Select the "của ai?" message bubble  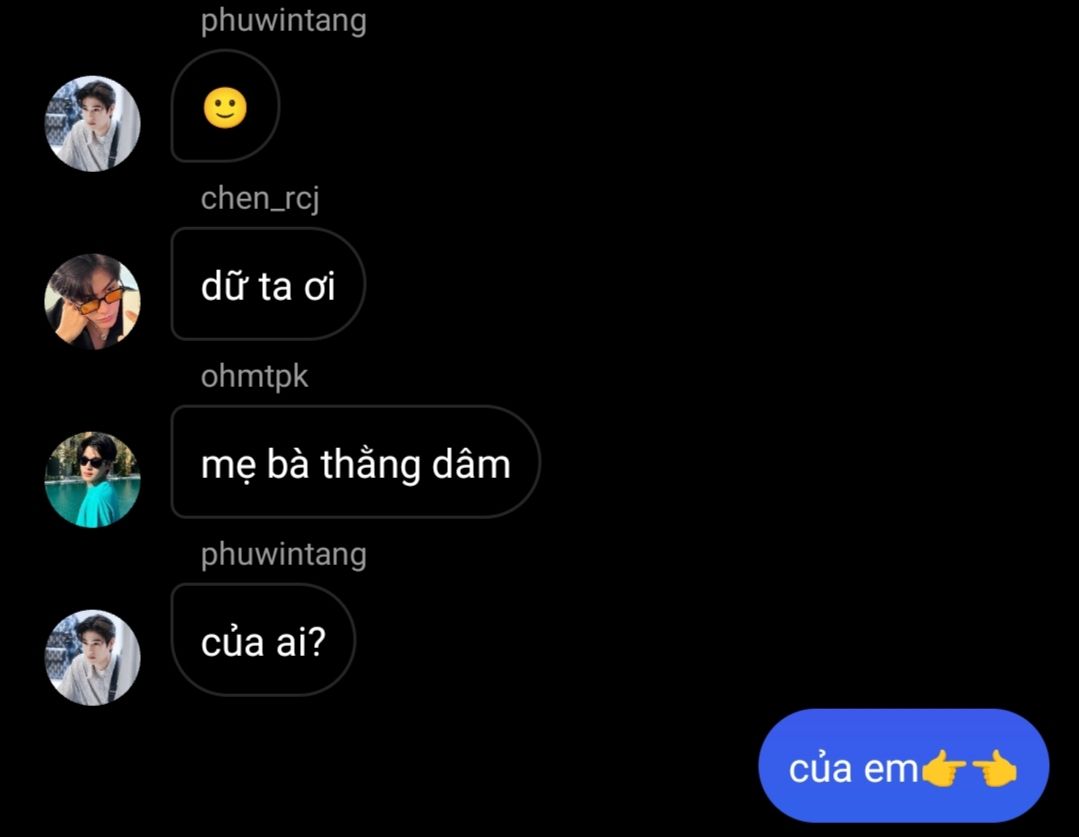[x=263, y=640]
